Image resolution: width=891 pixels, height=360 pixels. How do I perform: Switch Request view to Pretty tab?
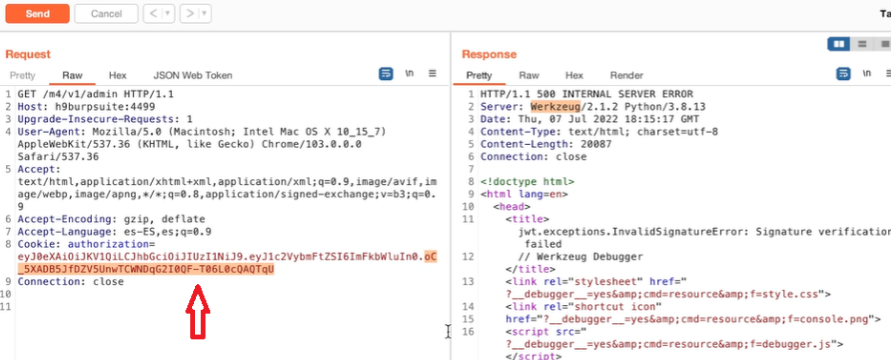pyautogui.click(x=23, y=75)
